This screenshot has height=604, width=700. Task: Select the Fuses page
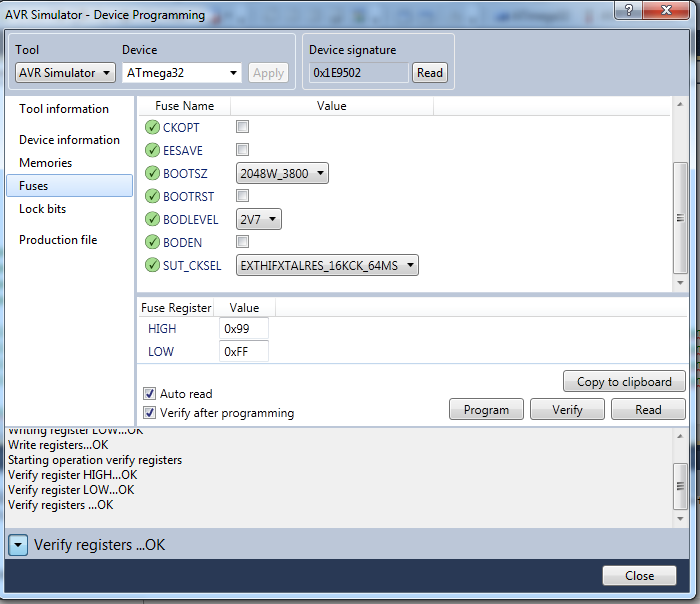click(x=70, y=186)
